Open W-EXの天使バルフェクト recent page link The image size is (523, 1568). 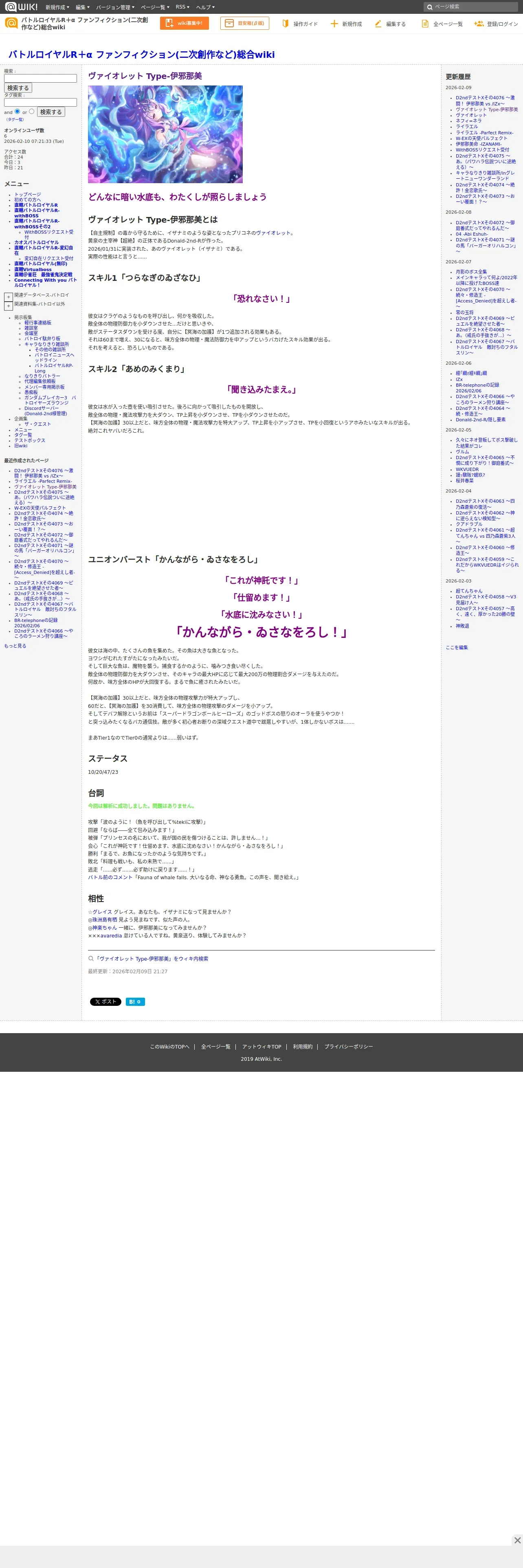(40, 508)
